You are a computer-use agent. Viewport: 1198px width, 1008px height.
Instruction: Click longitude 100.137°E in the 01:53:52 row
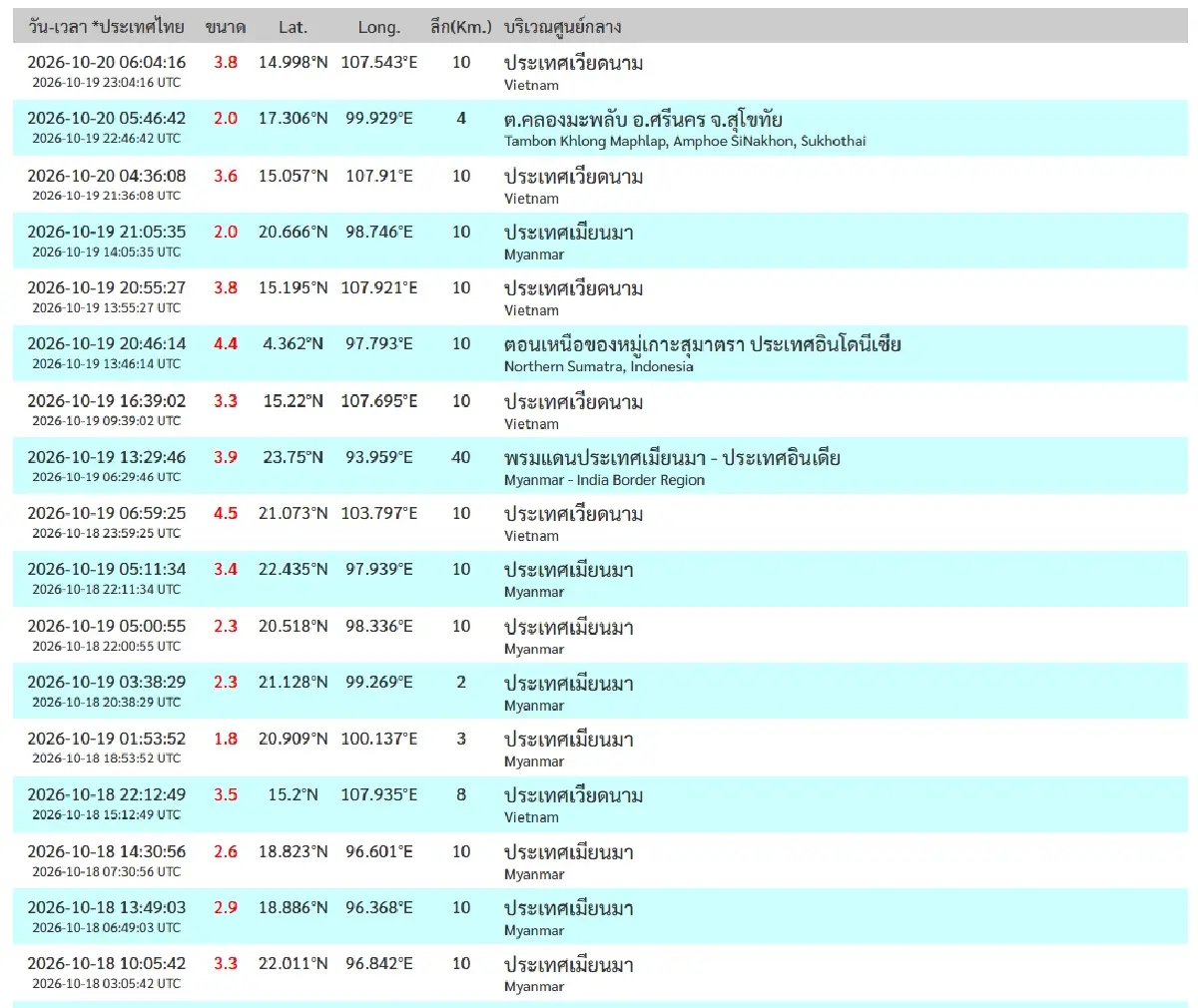(x=379, y=739)
